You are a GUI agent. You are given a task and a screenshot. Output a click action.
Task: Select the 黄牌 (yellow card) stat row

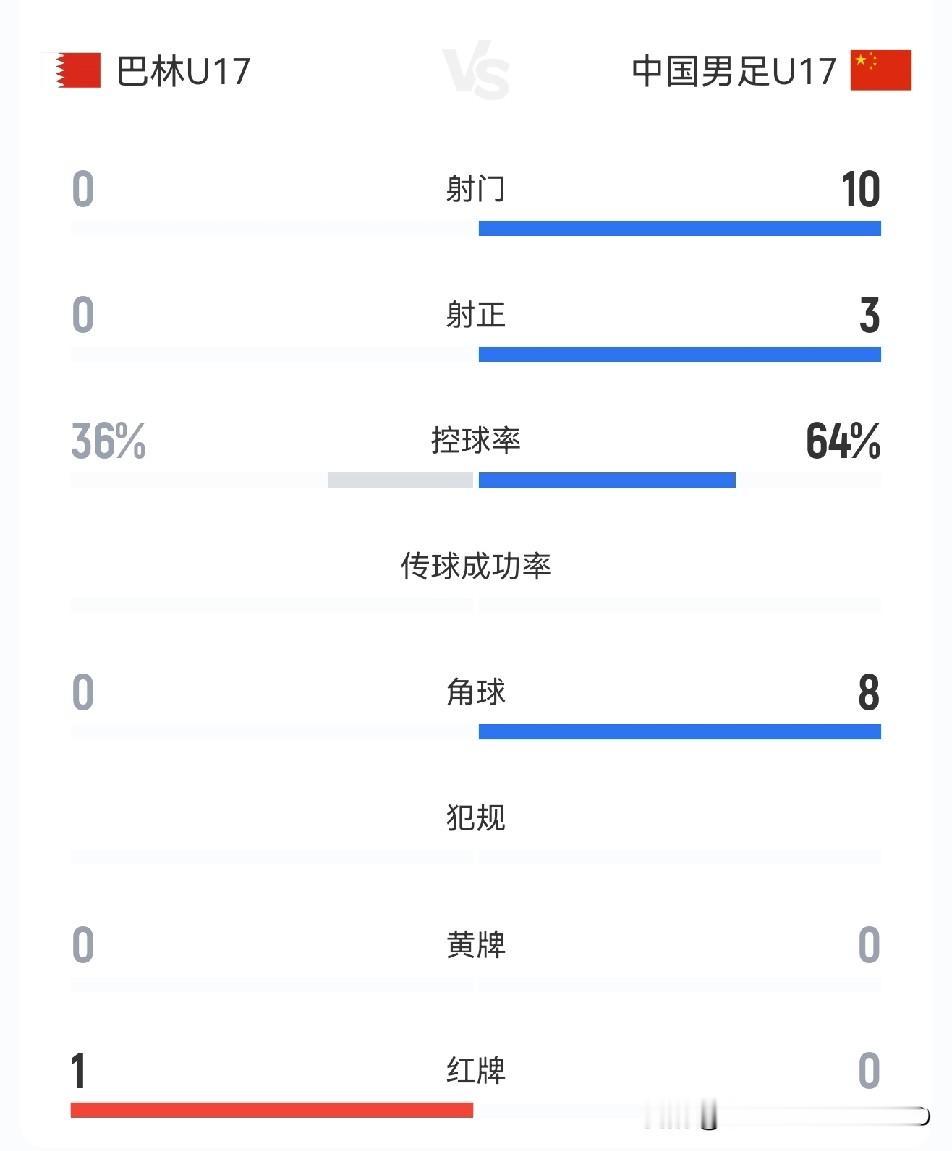coord(476,947)
